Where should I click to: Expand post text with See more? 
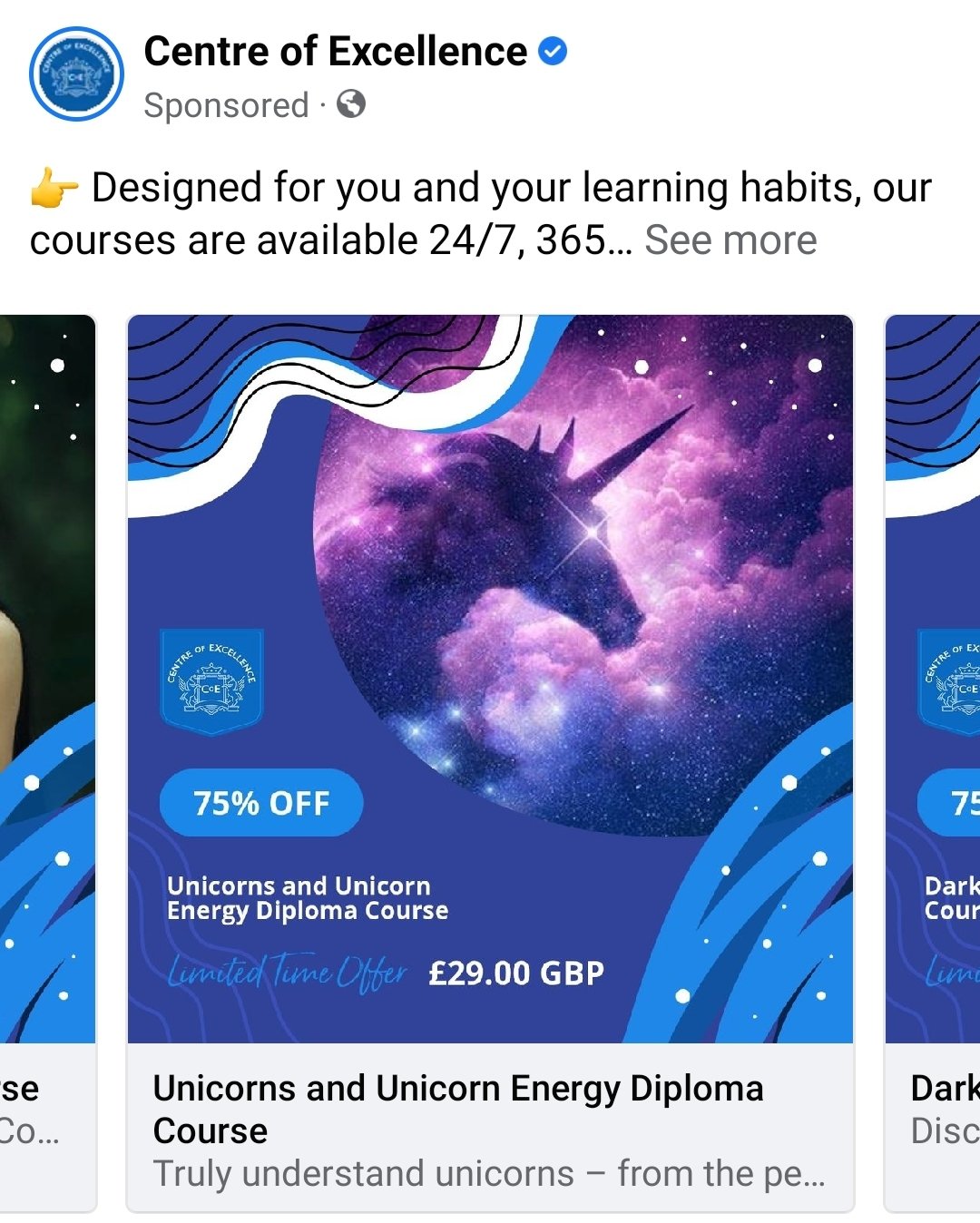(x=730, y=240)
